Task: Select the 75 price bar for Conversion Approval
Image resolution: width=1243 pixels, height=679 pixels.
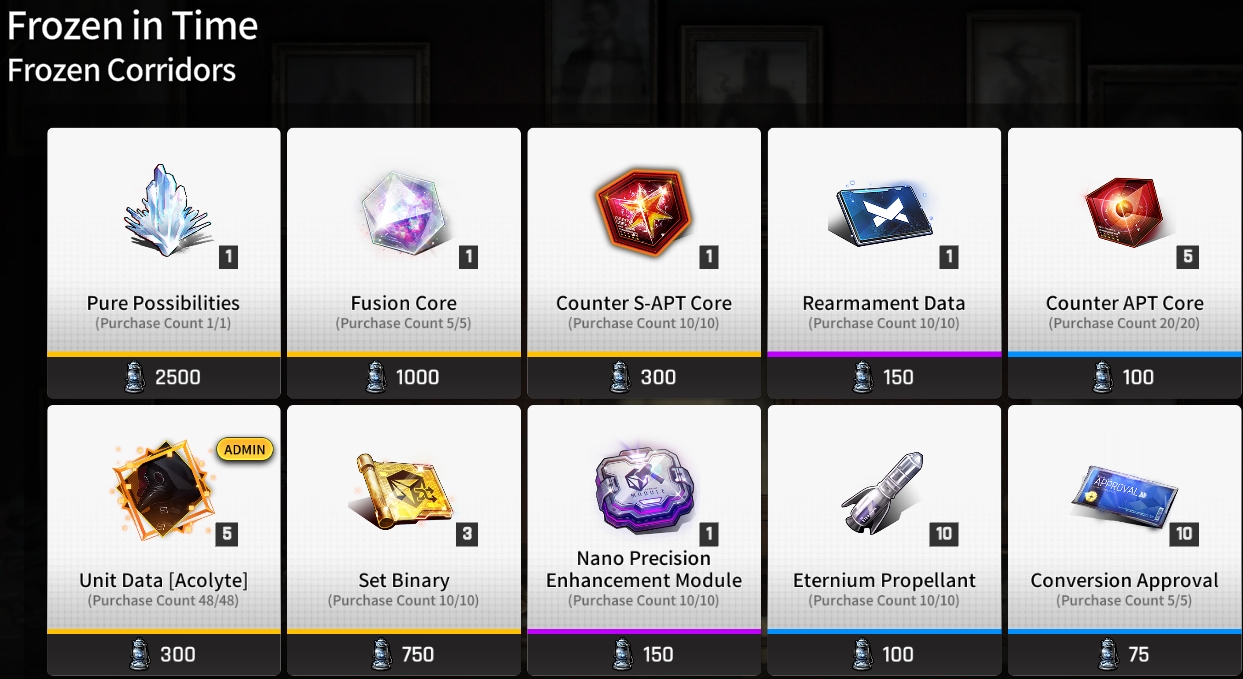Action: (x=1124, y=654)
